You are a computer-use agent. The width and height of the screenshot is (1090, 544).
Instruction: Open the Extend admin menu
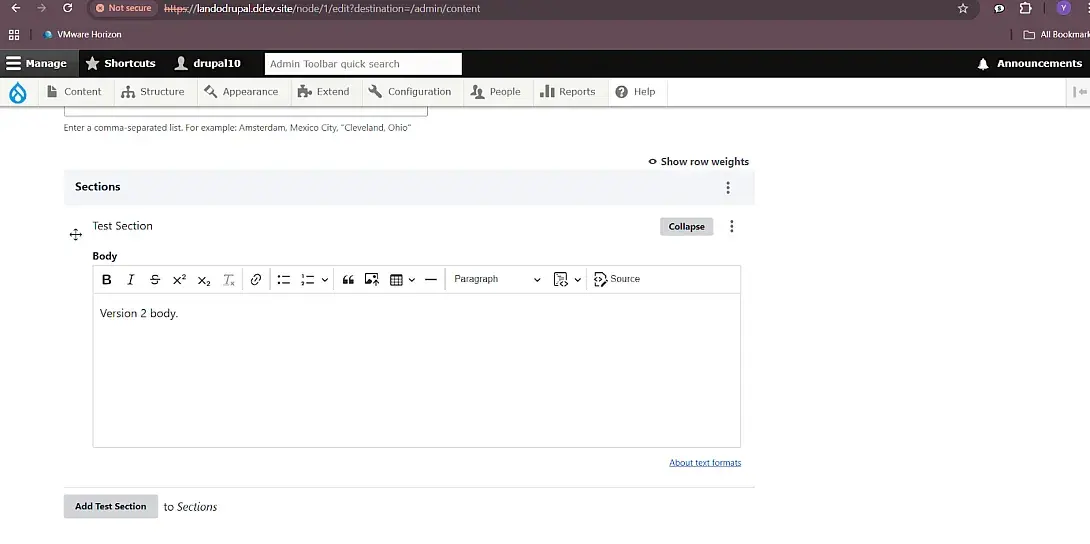click(x=323, y=92)
